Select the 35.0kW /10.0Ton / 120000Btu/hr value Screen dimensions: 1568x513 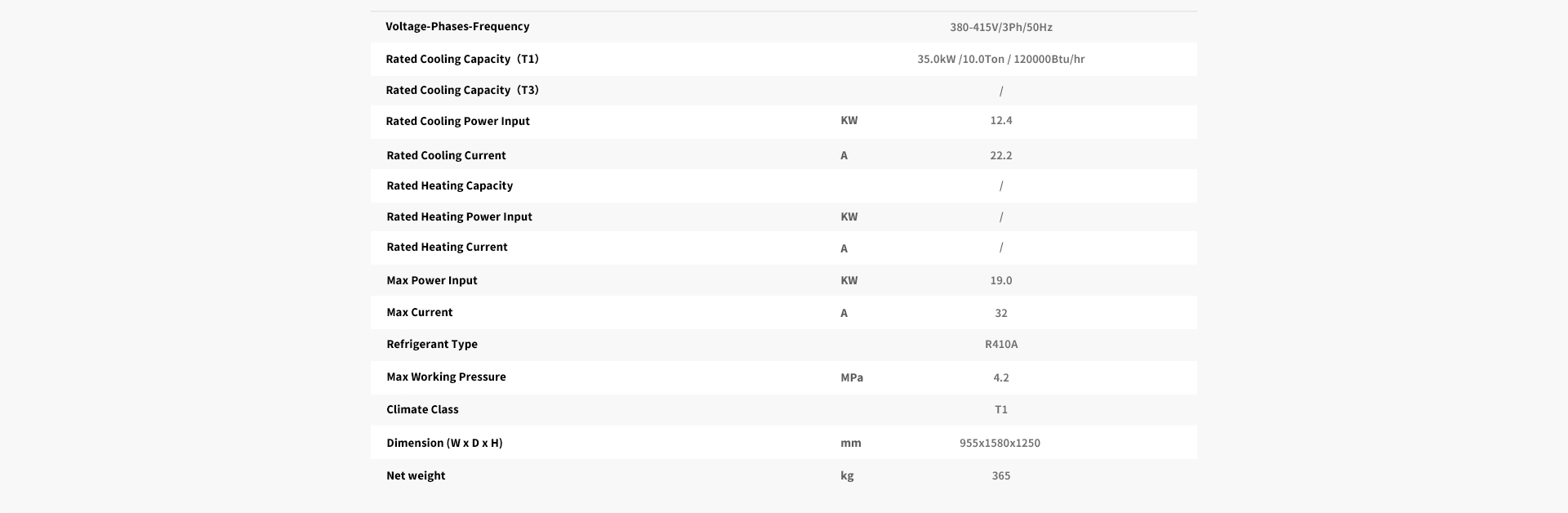tap(1000, 59)
